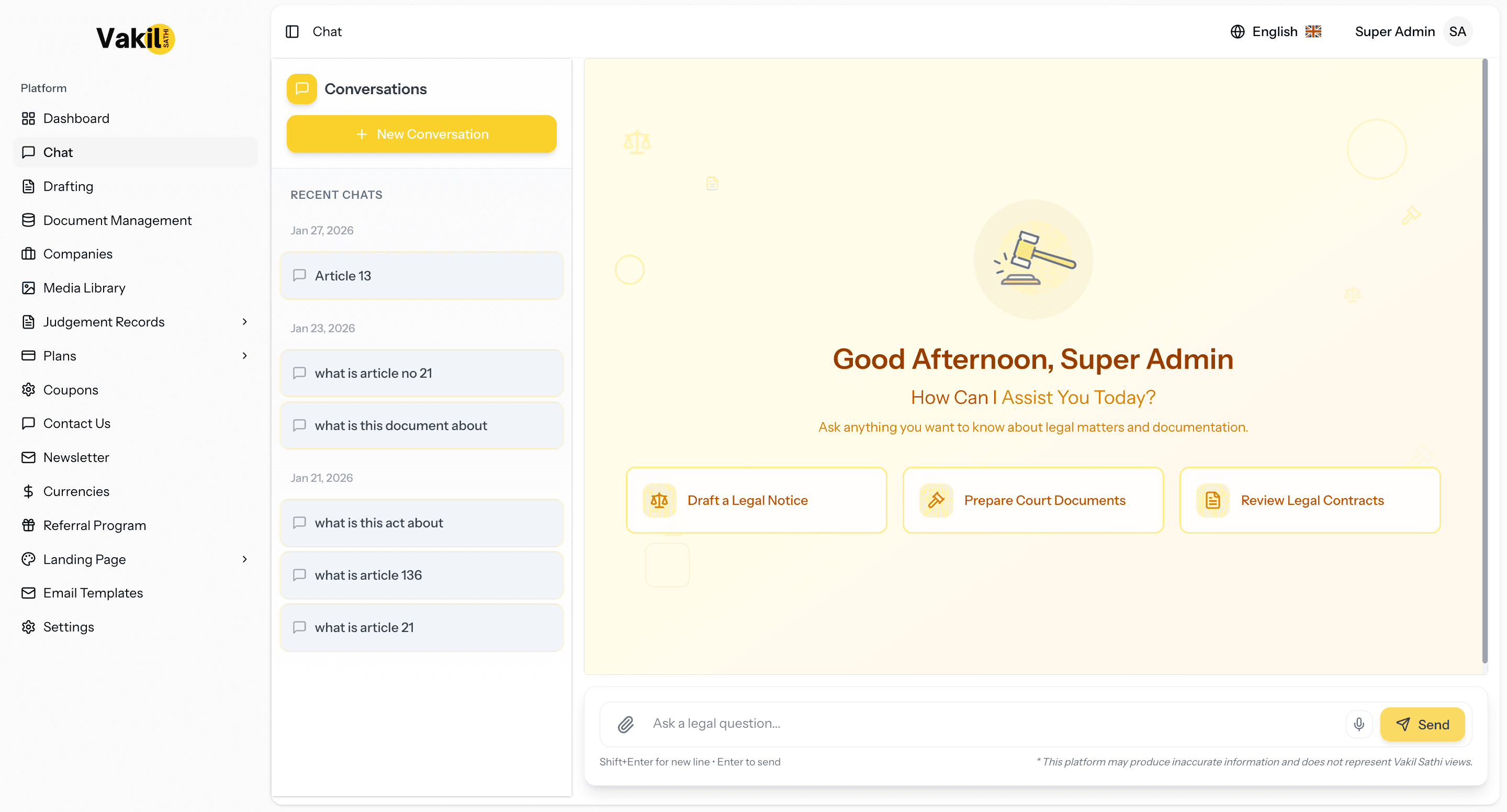Click the paperclip attachment icon
Viewport: 1507px width, 812px height.
pos(625,724)
